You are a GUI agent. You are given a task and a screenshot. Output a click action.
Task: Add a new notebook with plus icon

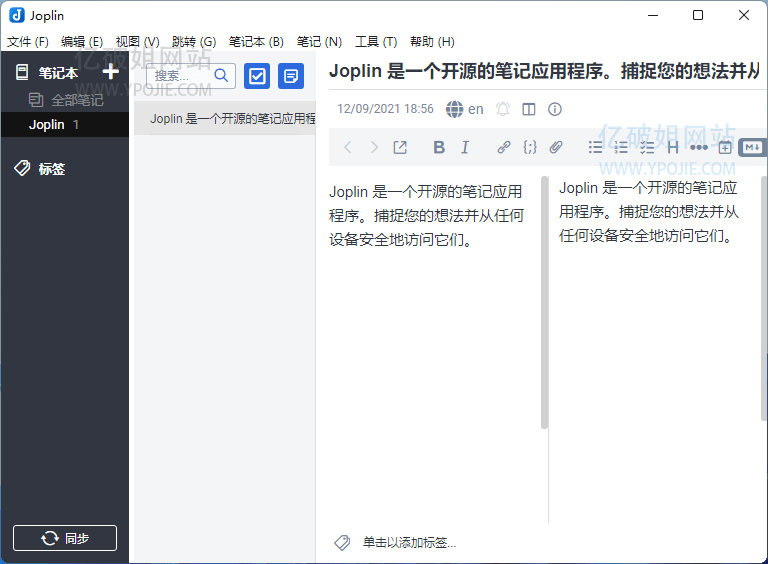111,72
